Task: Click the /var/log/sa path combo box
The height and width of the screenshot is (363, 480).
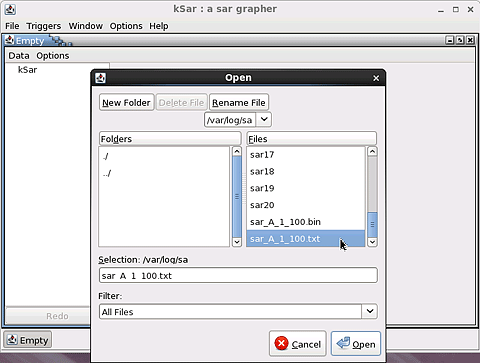Action: point(238,120)
